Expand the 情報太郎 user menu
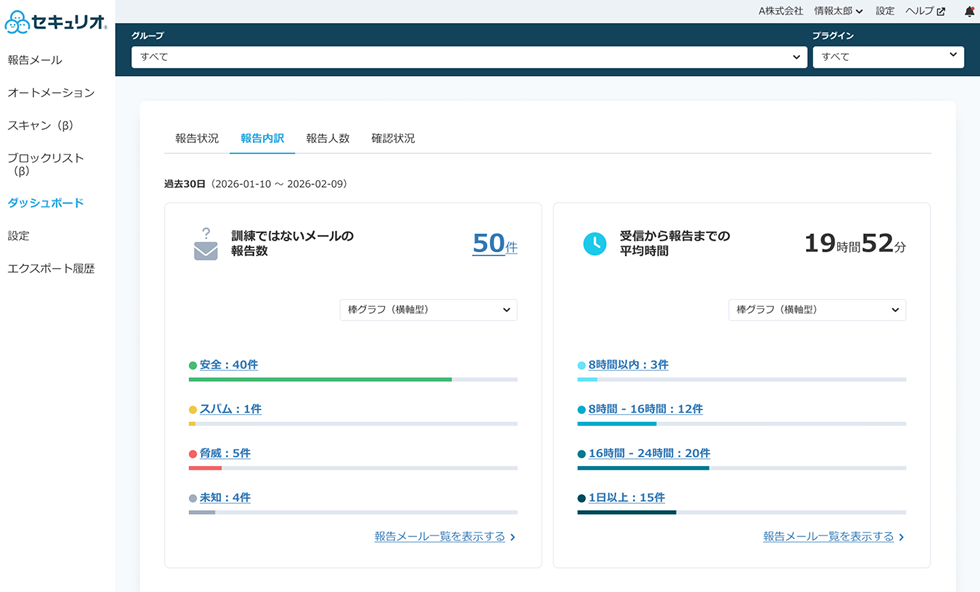980x592 pixels. point(838,11)
